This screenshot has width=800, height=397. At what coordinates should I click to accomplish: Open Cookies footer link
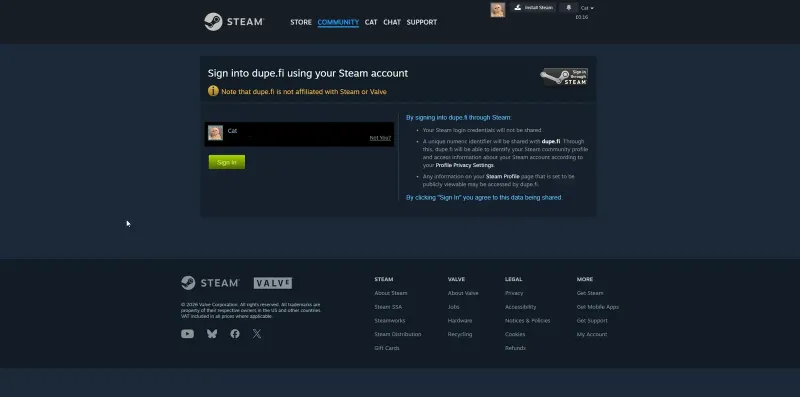pos(515,334)
